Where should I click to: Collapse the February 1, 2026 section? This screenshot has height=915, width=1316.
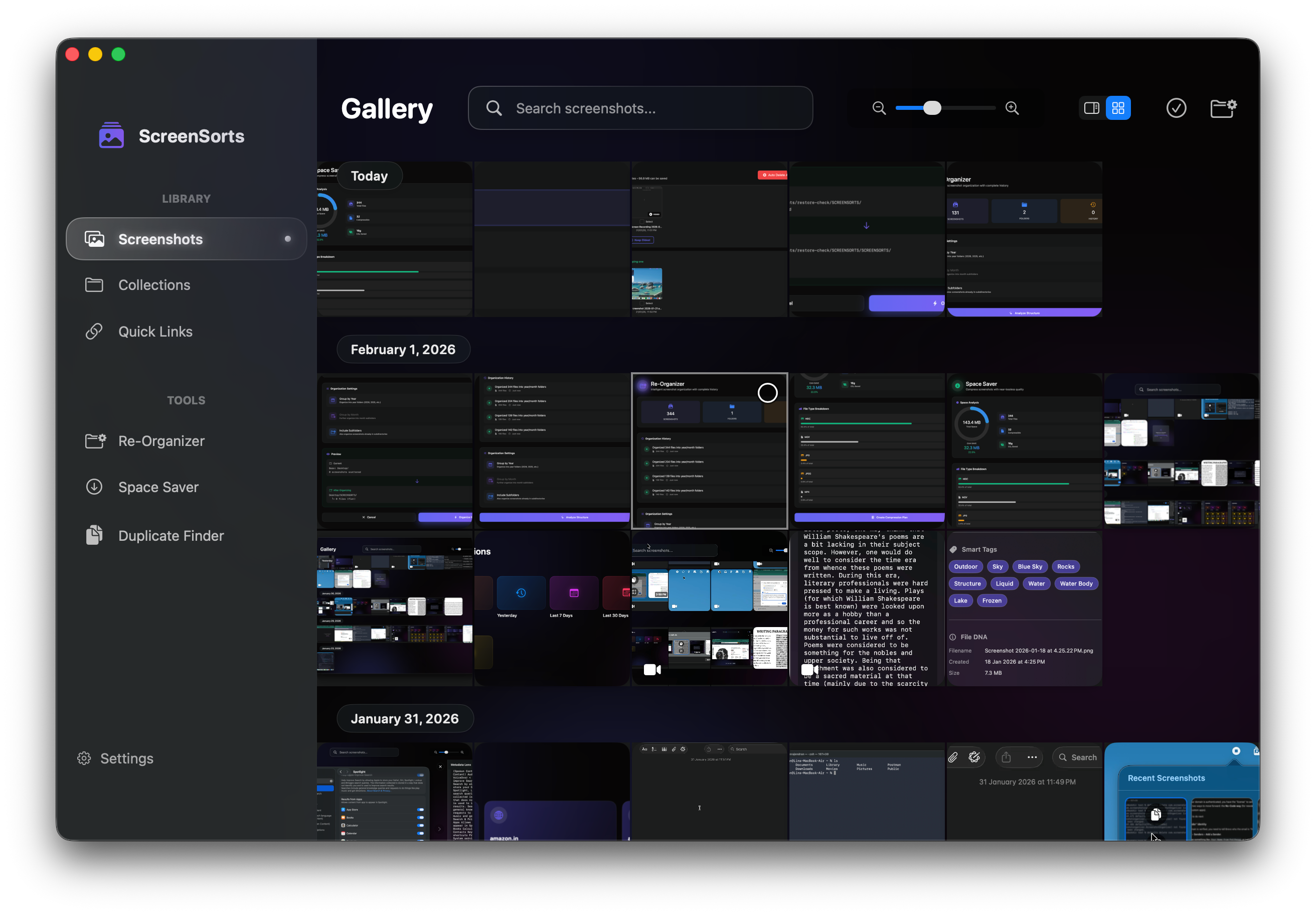pyautogui.click(x=403, y=349)
